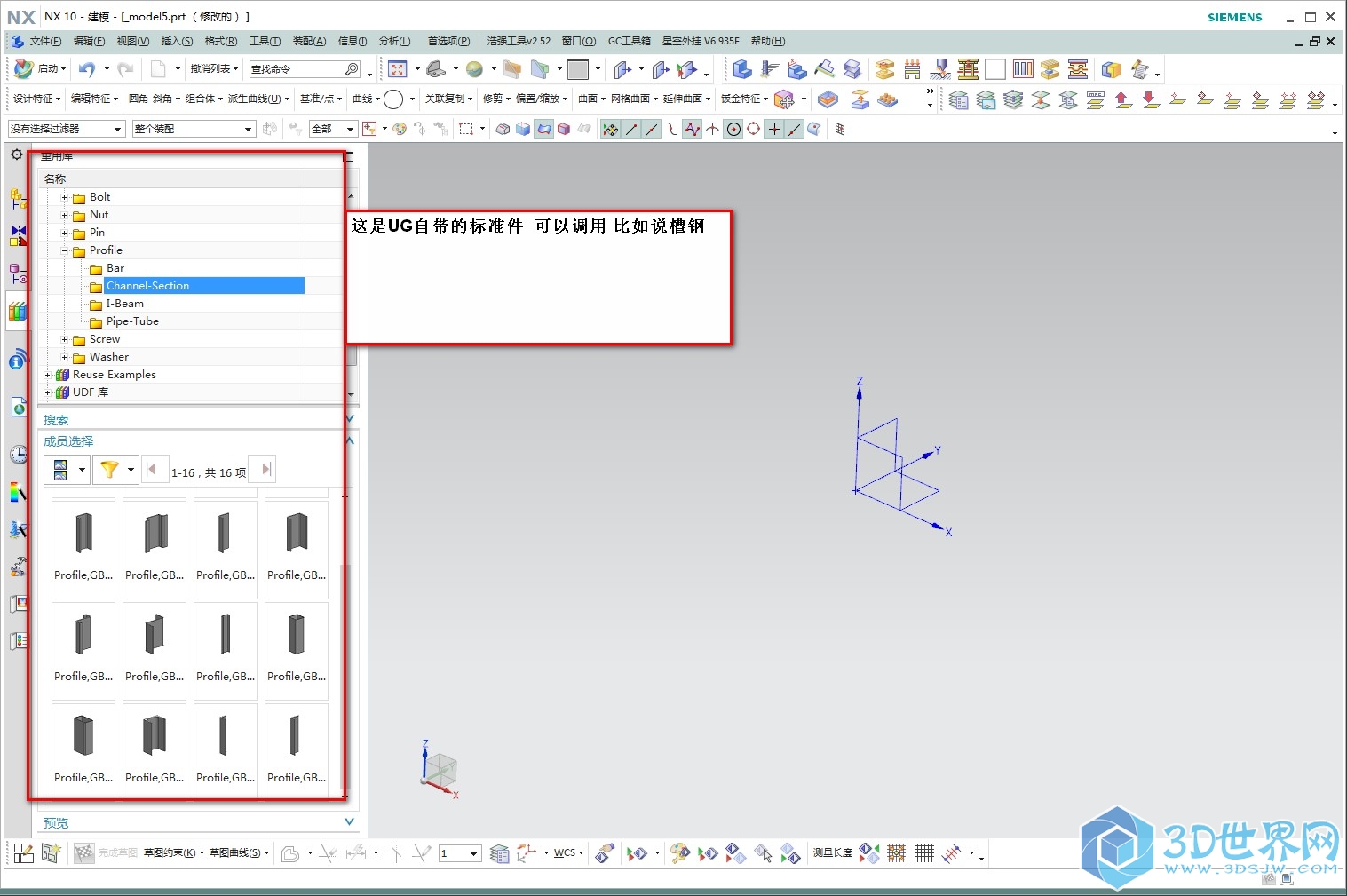Image resolution: width=1347 pixels, height=896 pixels.
Task: Click the color palette icon in selection bar
Action: coord(400,129)
